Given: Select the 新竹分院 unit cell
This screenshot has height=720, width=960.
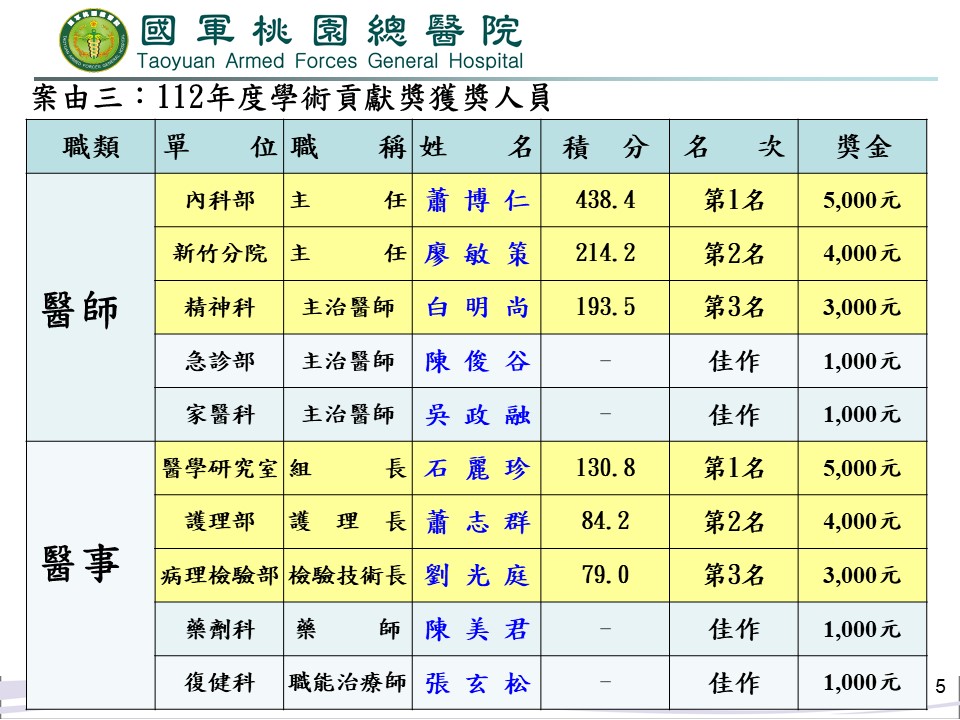Looking at the screenshot, I should click(220, 254).
